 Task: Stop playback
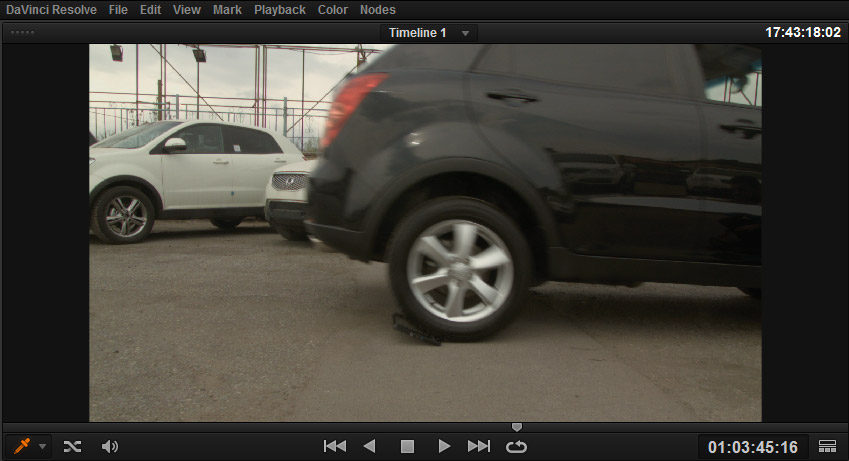coord(407,446)
